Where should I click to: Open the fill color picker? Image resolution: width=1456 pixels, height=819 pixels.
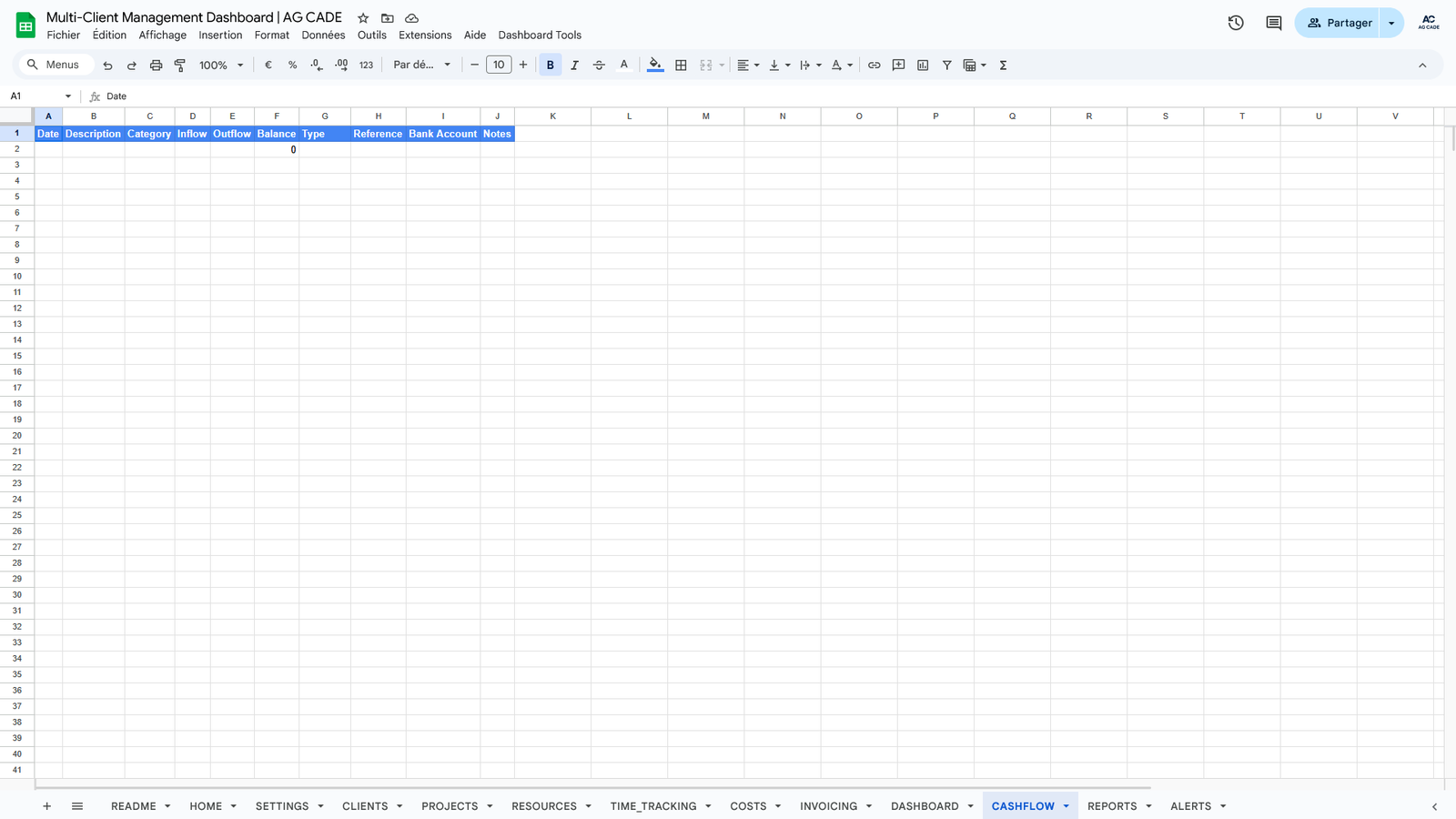pos(655,66)
